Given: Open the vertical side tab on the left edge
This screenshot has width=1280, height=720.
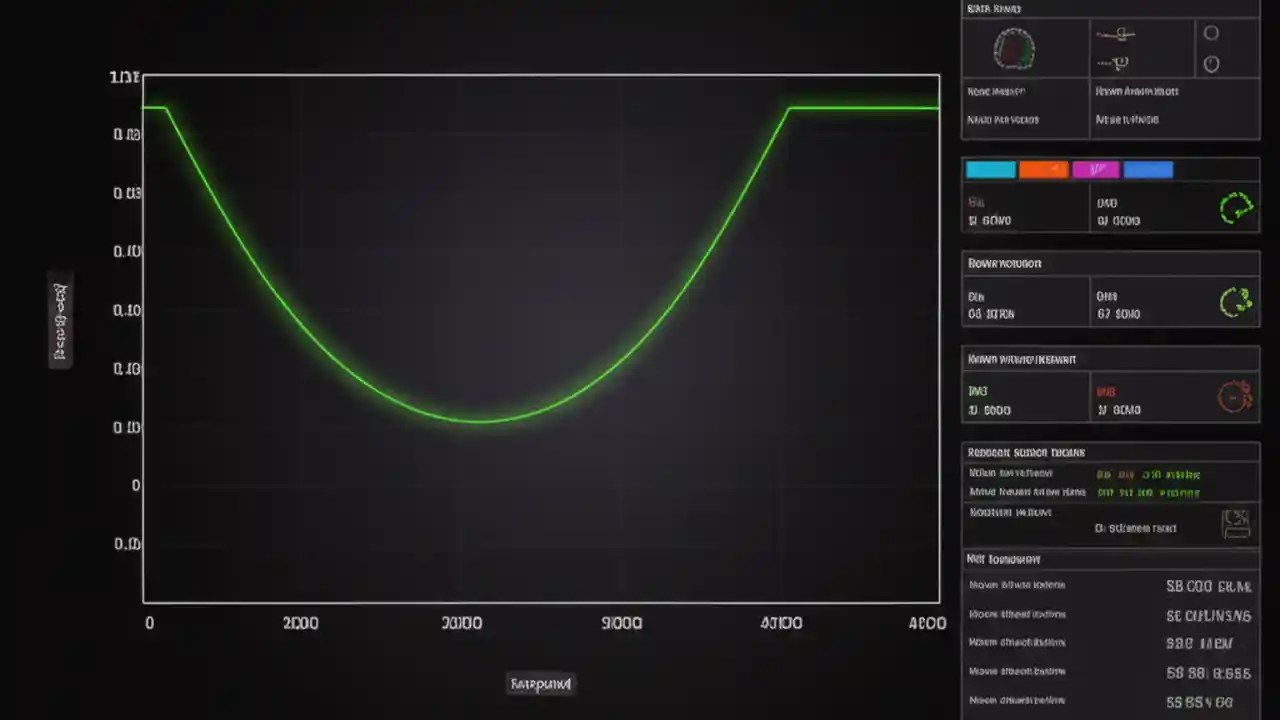Looking at the screenshot, I should click(60, 320).
